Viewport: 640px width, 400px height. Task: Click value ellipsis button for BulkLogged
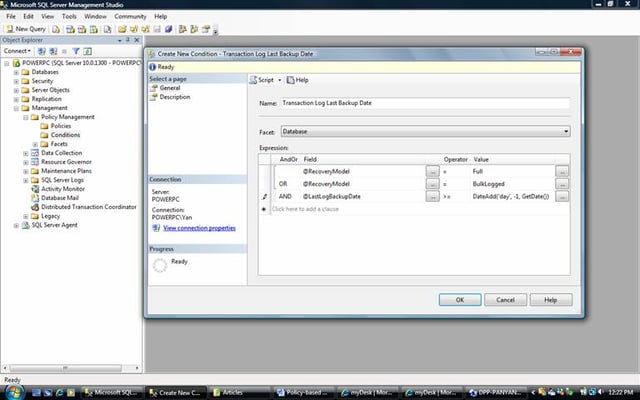point(562,184)
